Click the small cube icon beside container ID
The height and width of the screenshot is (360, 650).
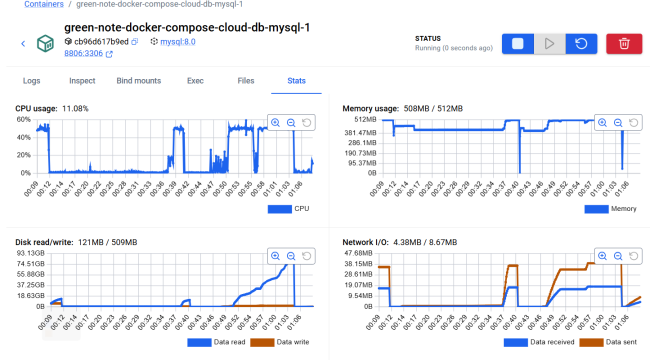(x=68, y=41)
